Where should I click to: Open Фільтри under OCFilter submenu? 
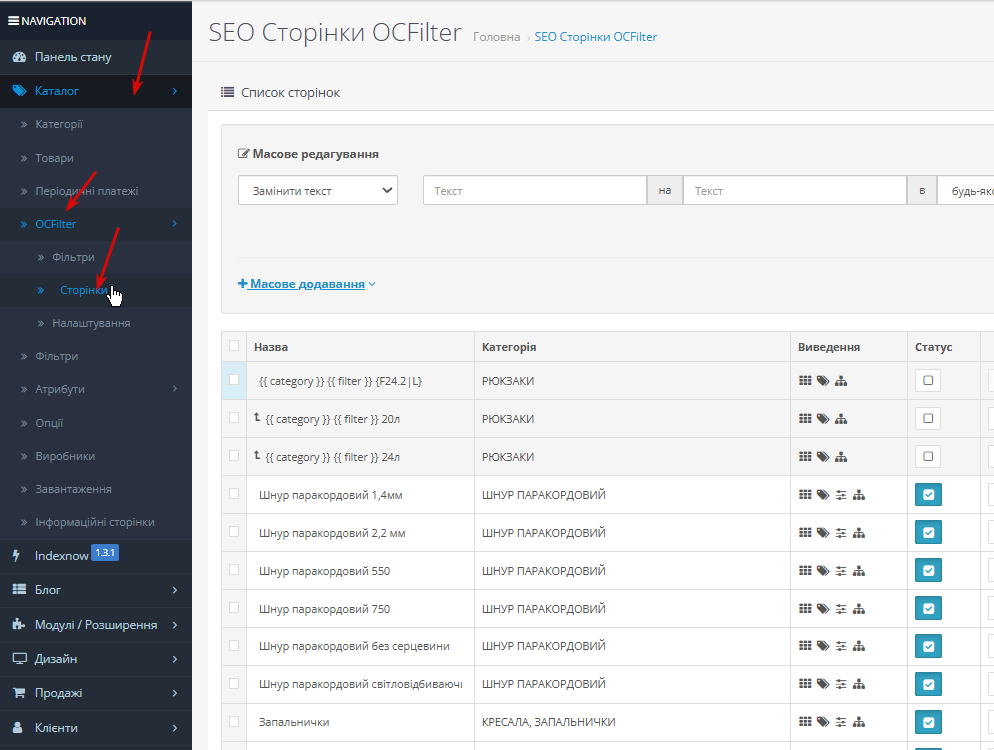(74, 257)
